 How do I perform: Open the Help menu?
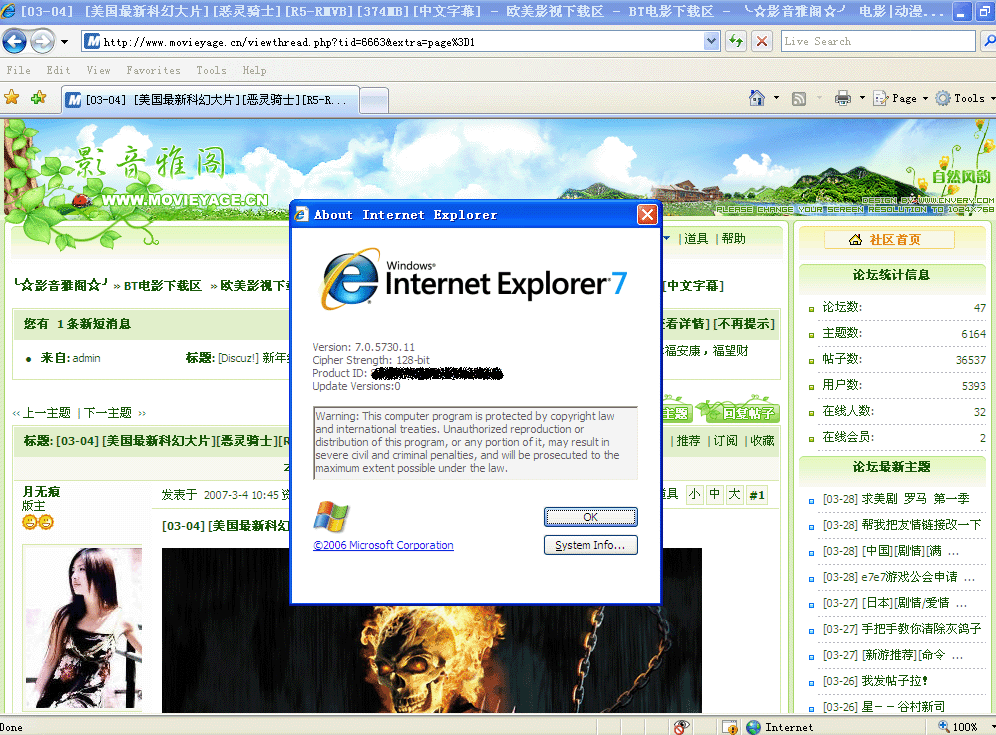click(254, 71)
